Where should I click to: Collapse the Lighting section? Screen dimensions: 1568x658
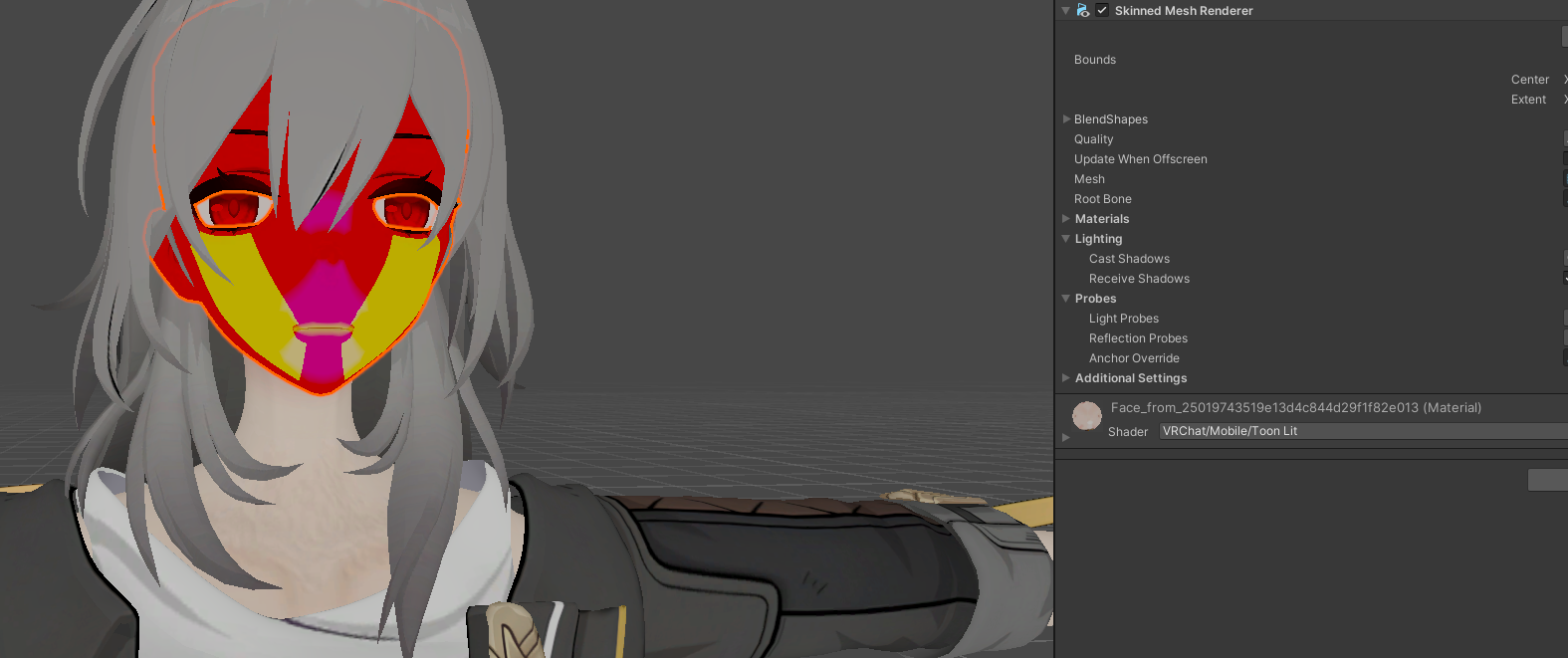pyautogui.click(x=1066, y=239)
